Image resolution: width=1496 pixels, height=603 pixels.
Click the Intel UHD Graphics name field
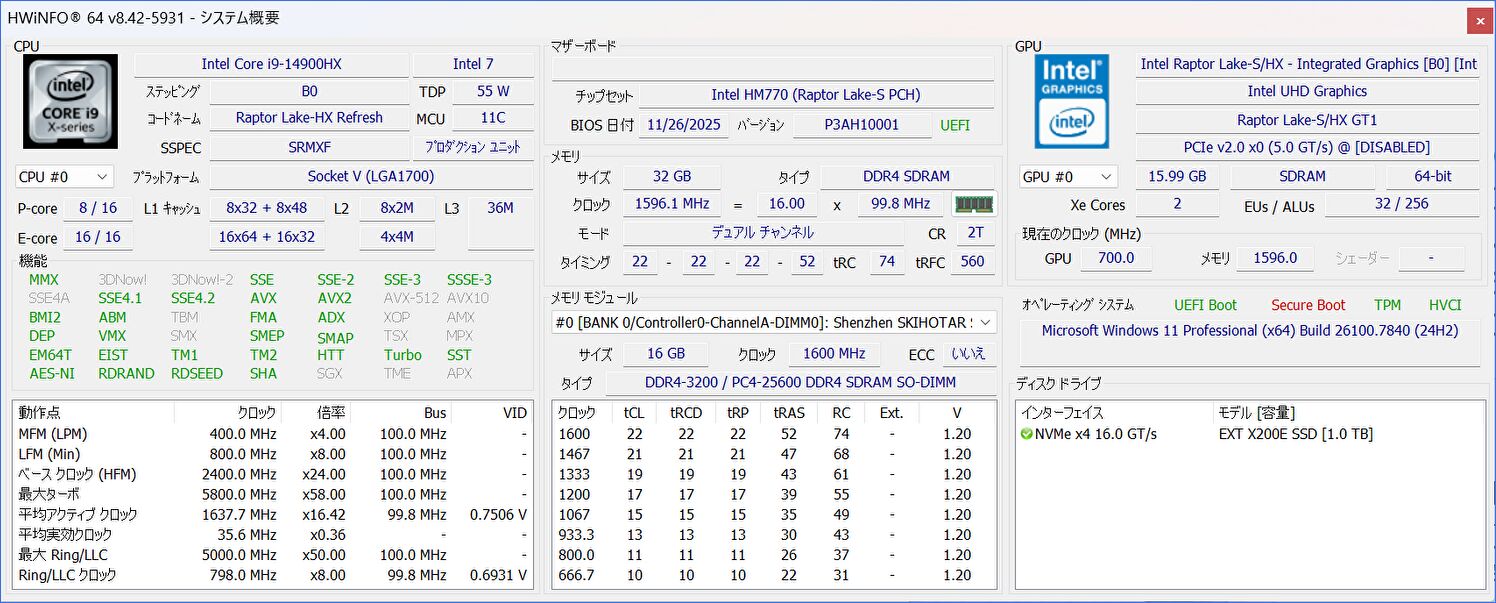[x=1306, y=91]
